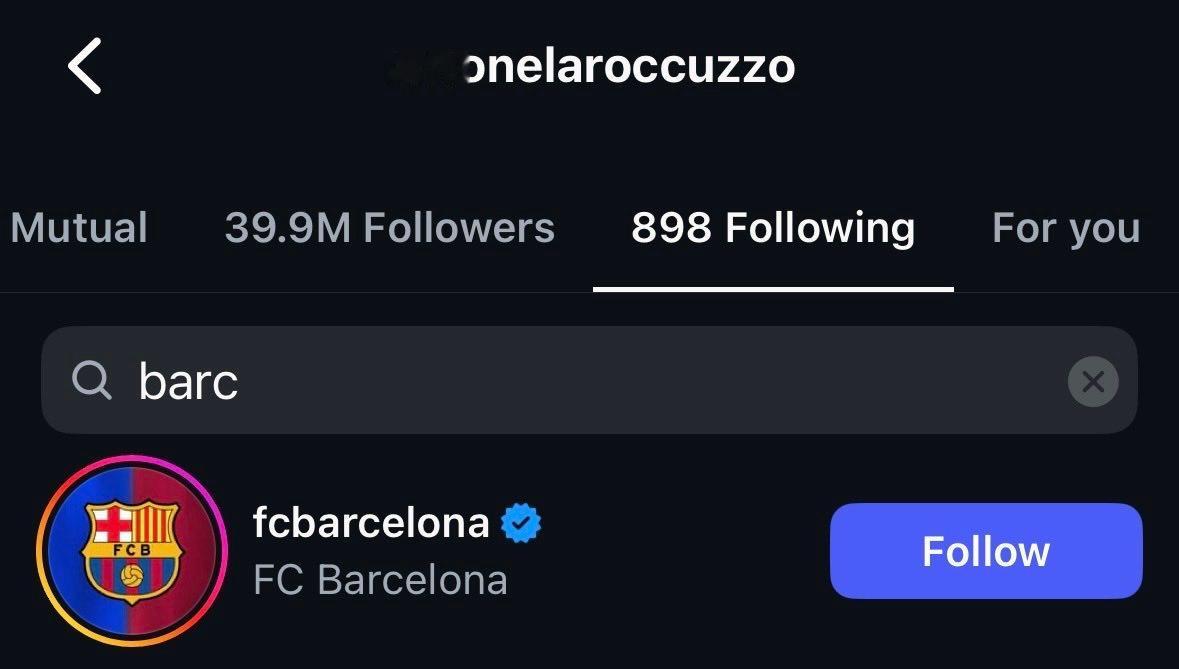
Task: Click the blue verified badge beside fcbarcelona
Action: [x=521, y=523]
